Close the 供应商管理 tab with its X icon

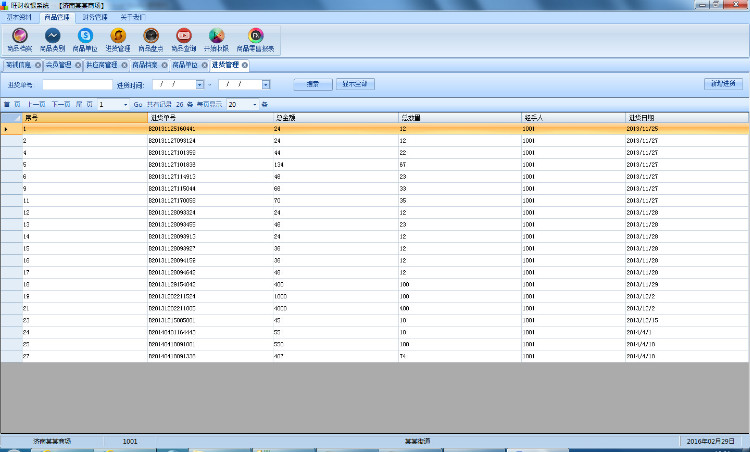pyautogui.click(x=124, y=65)
